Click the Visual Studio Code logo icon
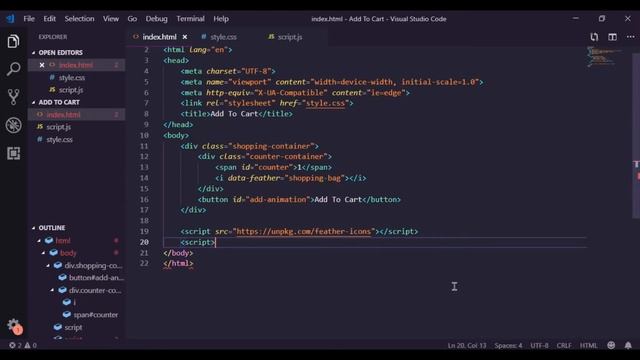This screenshot has width=640, height=360. (x=10, y=19)
